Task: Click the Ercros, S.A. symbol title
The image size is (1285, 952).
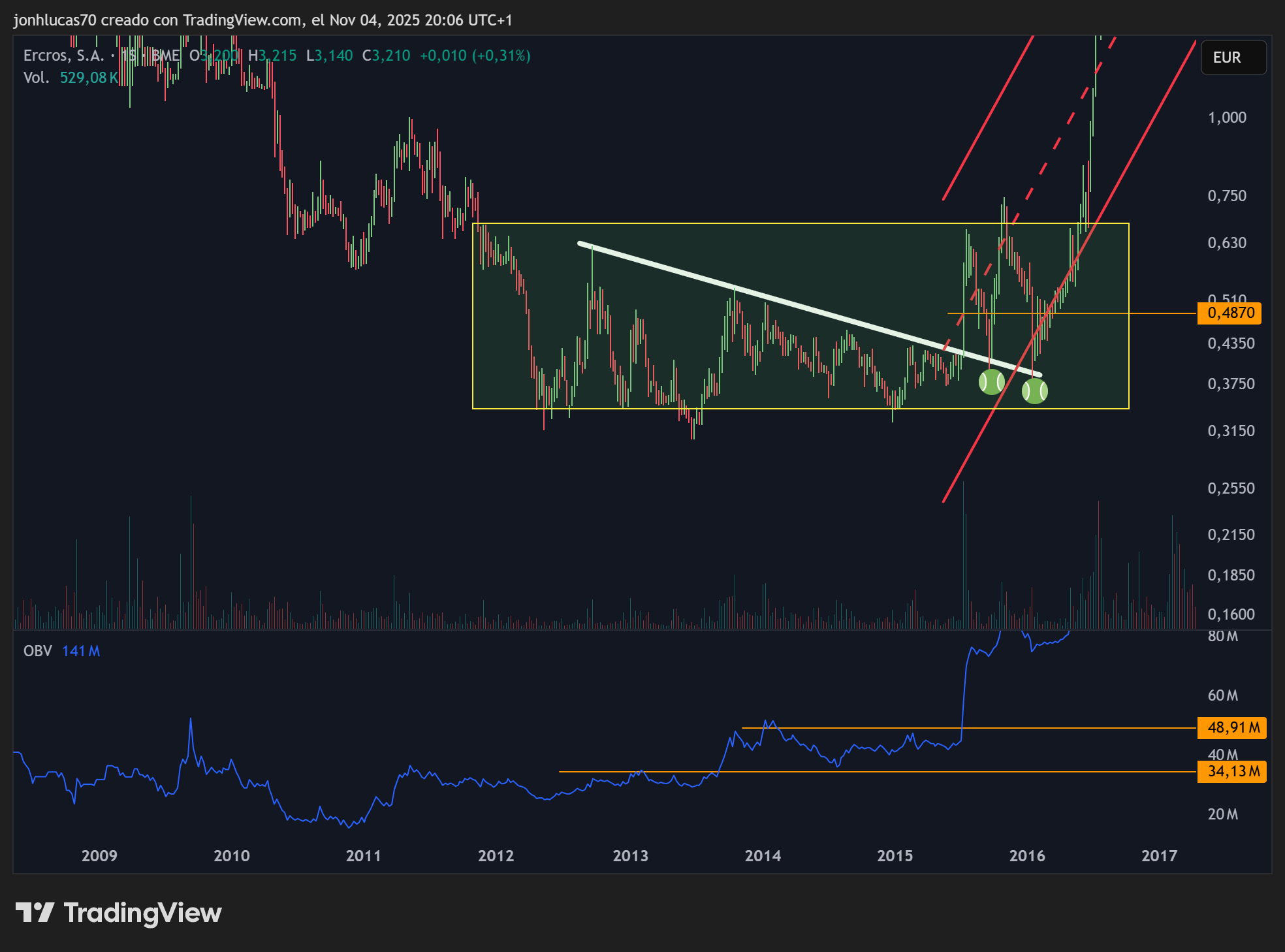Action: tap(63, 56)
